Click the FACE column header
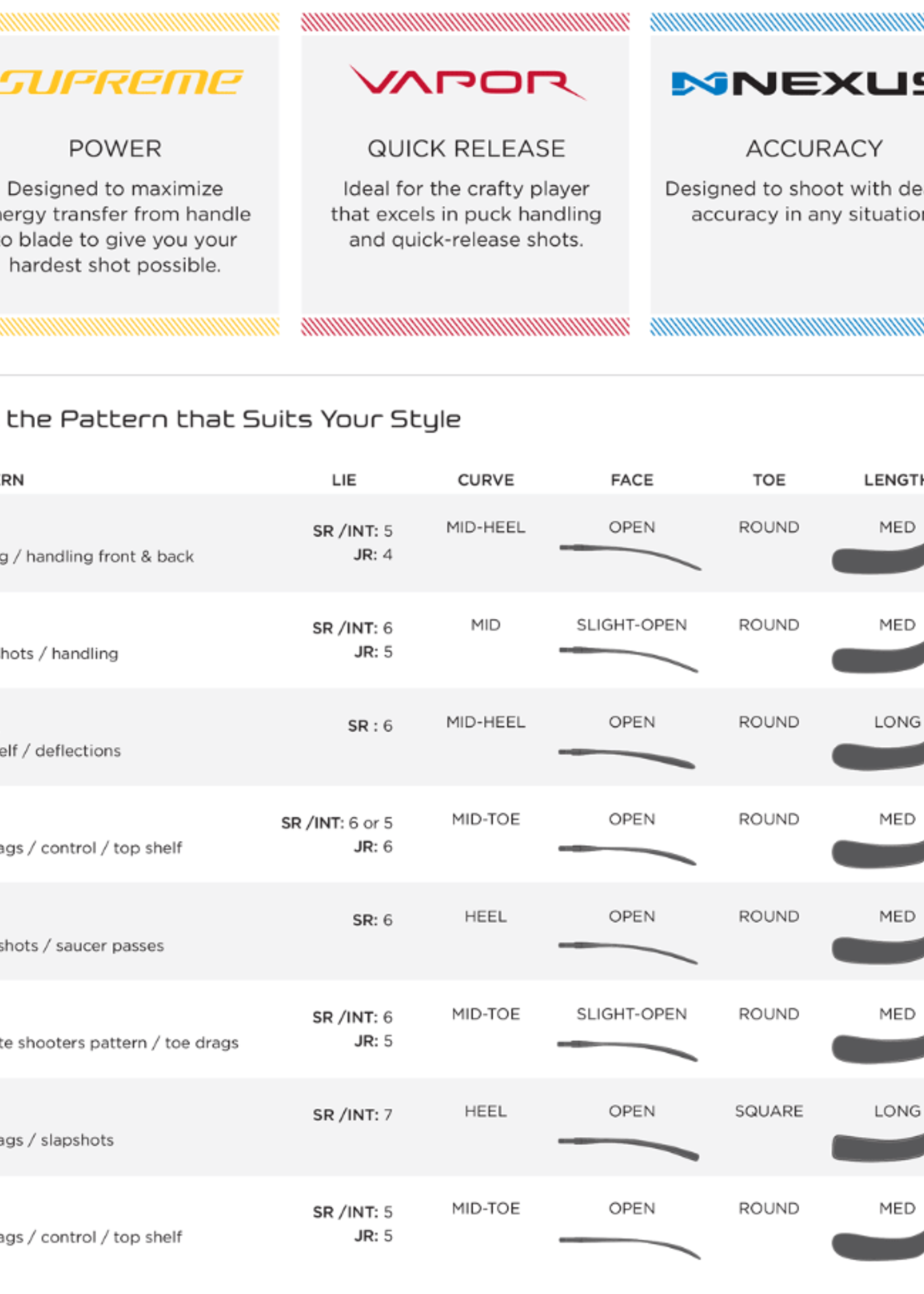924x1294 pixels. tap(631, 480)
